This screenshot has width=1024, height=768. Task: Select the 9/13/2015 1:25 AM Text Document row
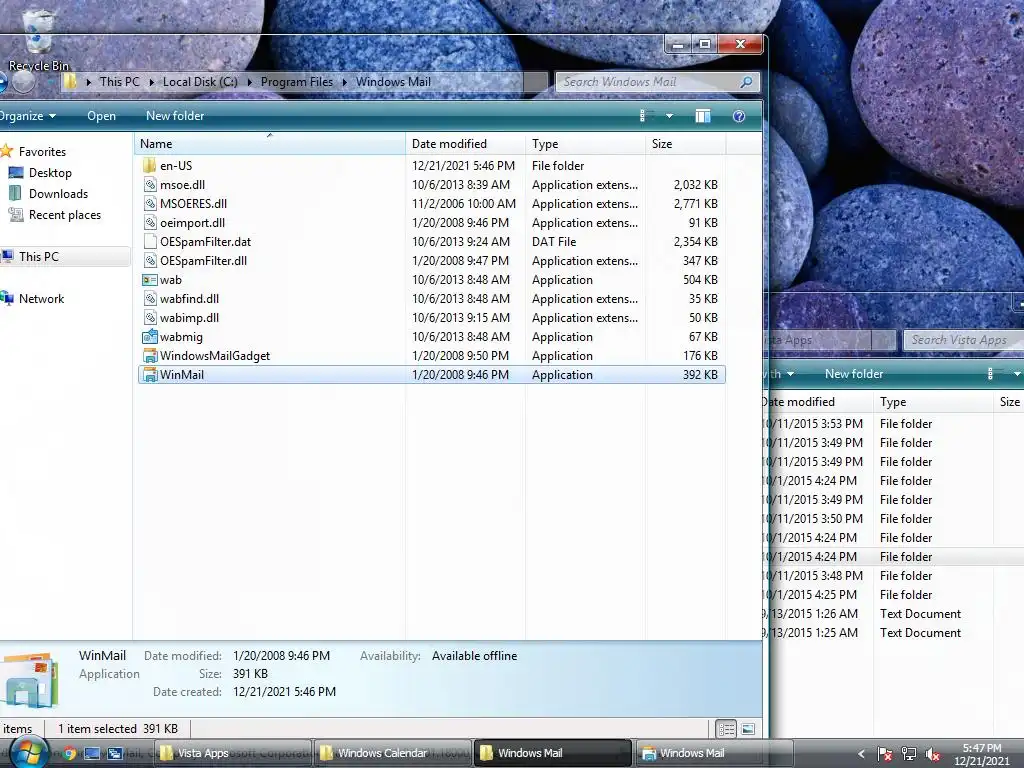point(893,632)
